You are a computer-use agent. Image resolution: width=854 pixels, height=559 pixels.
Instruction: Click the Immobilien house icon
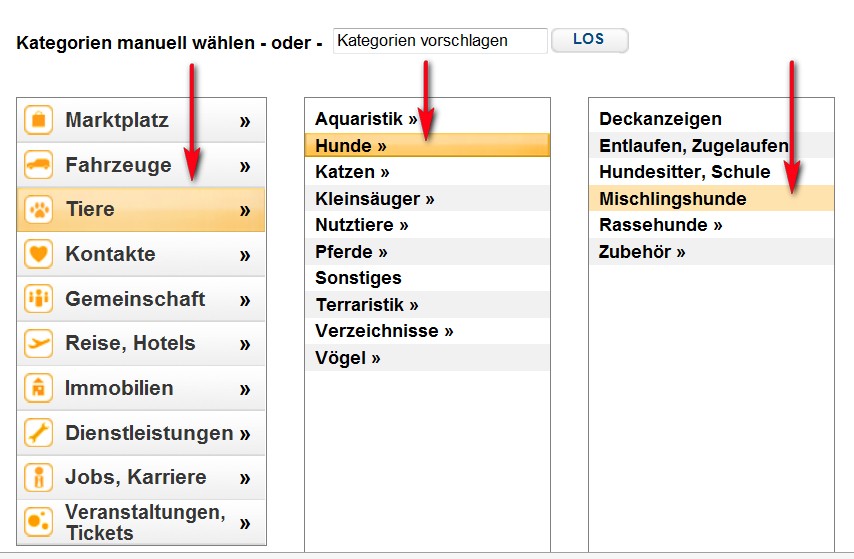tap(39, 388)
